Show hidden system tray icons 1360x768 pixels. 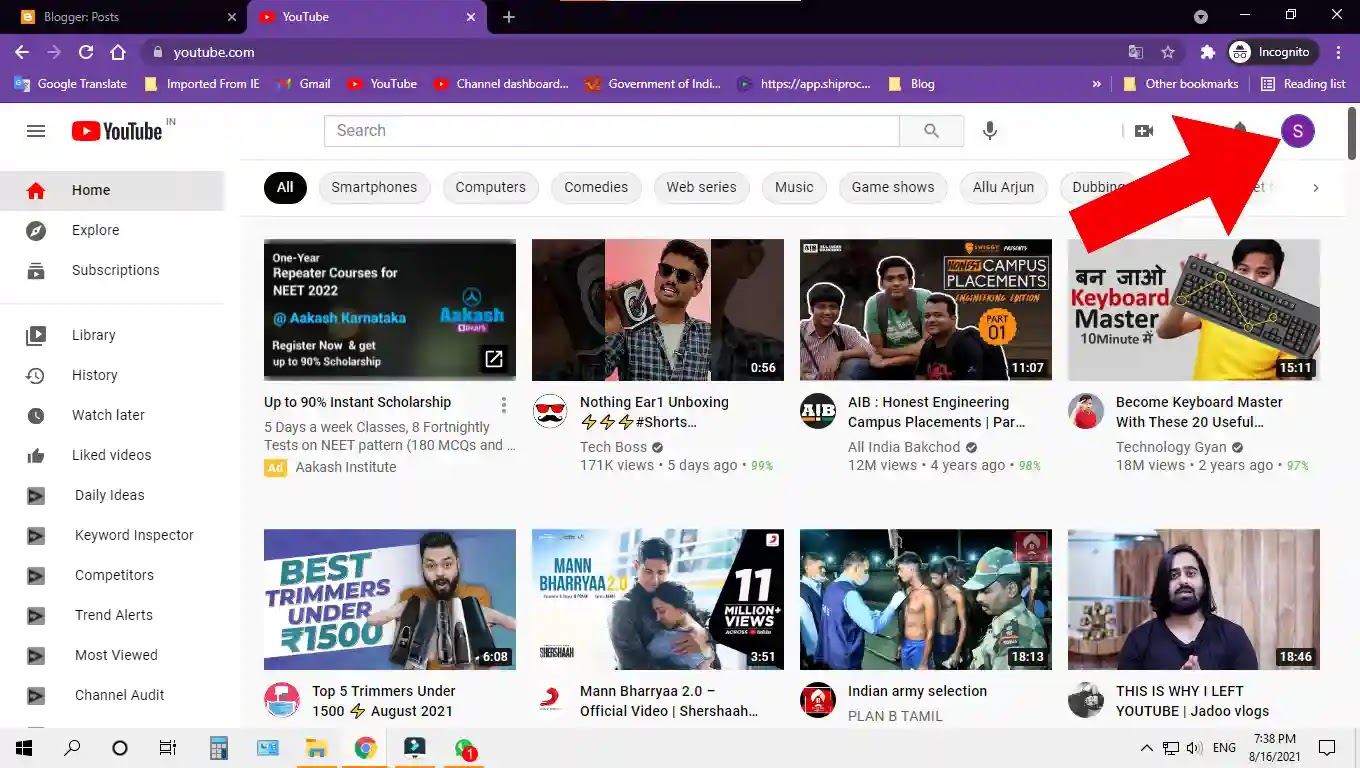(x=1147, y=748)
